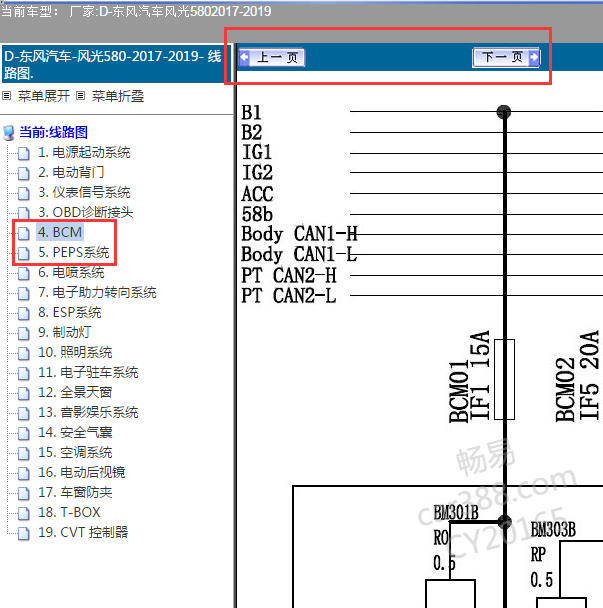Click the page icon next to 6. 电喷系统

(24, 273)
